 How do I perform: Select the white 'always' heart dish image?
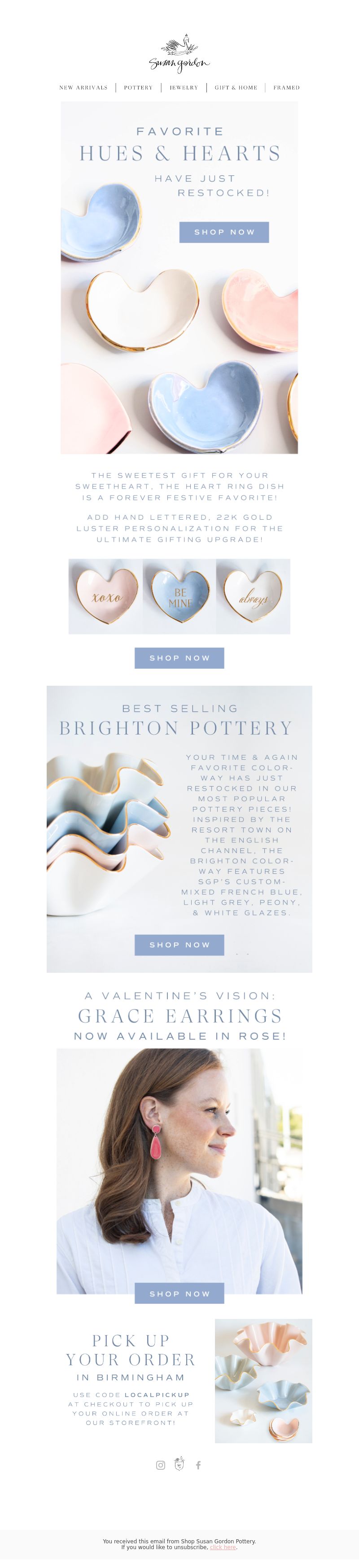point(253,596)
